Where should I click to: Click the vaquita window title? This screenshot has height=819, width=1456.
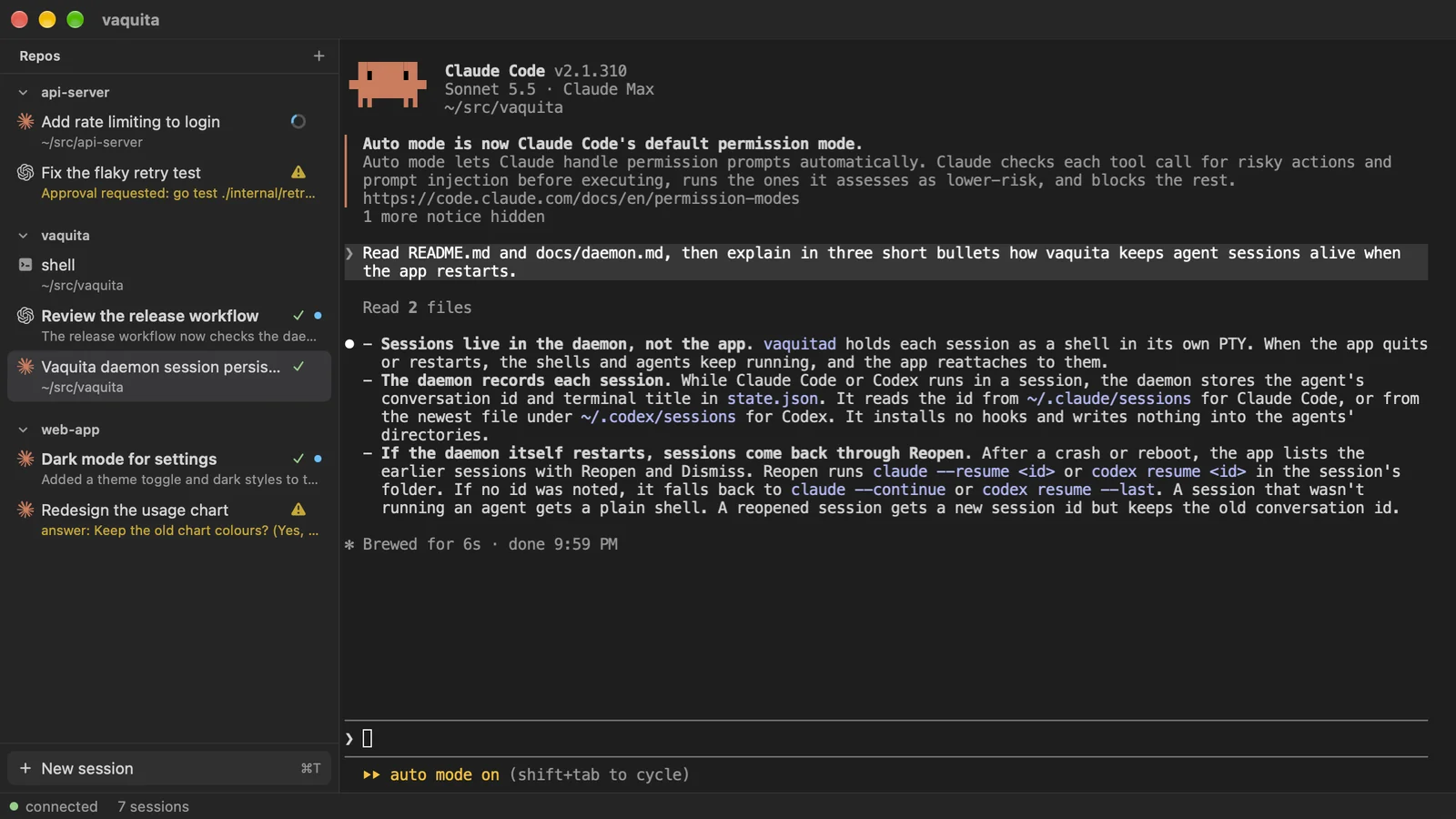click(x=130, y=20)
